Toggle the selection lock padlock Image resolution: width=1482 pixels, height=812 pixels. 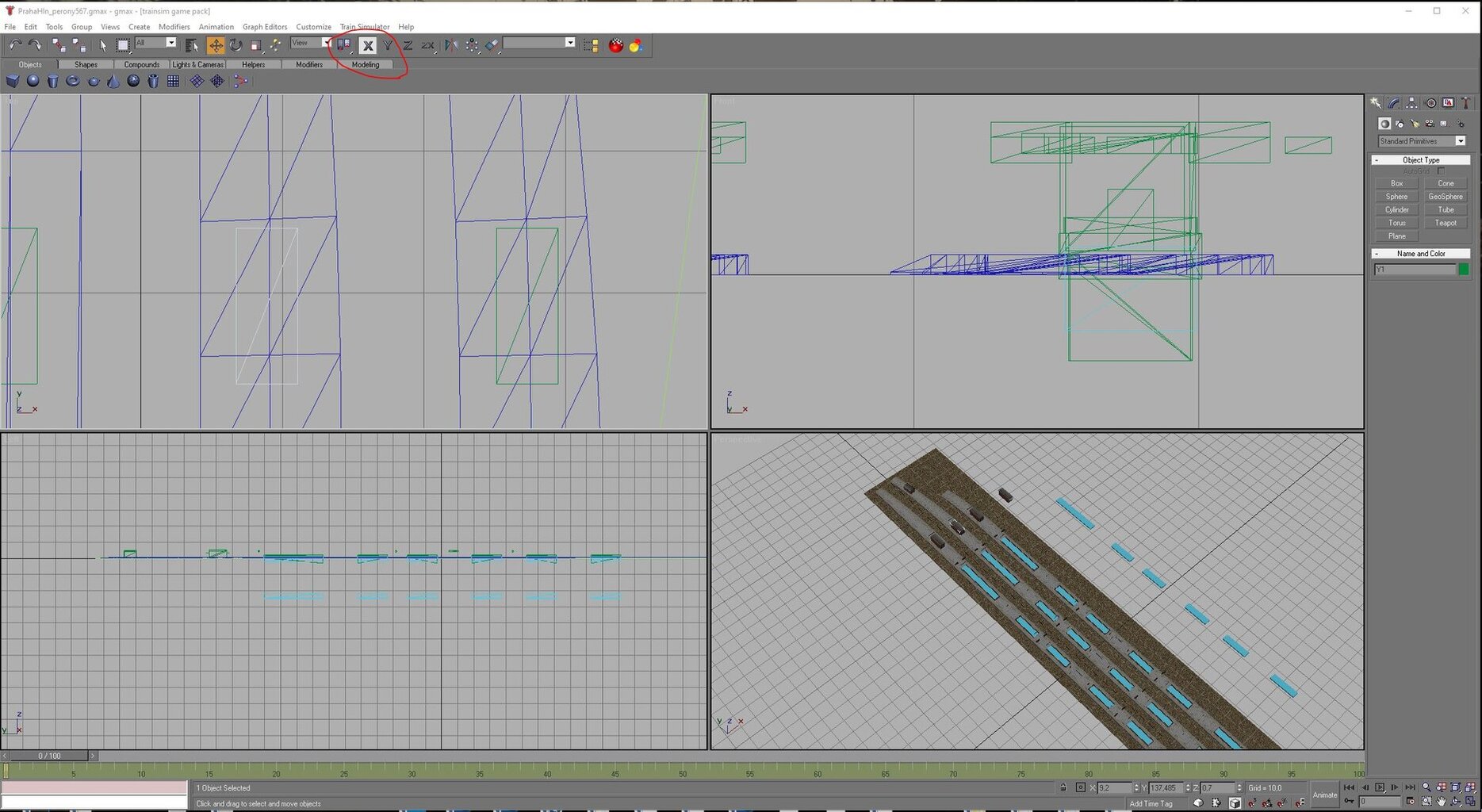click(x=1063, y=787)
